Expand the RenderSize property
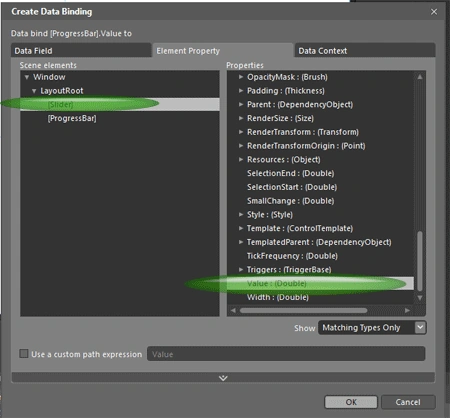The image size is (450, 418). click(x=241, y=118)
